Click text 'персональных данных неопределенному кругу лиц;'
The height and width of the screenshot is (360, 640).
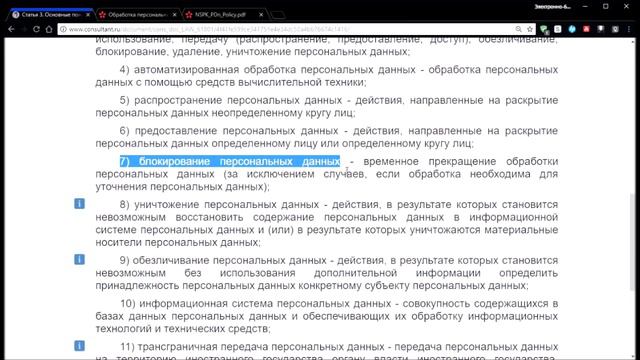tap(225, 113)
